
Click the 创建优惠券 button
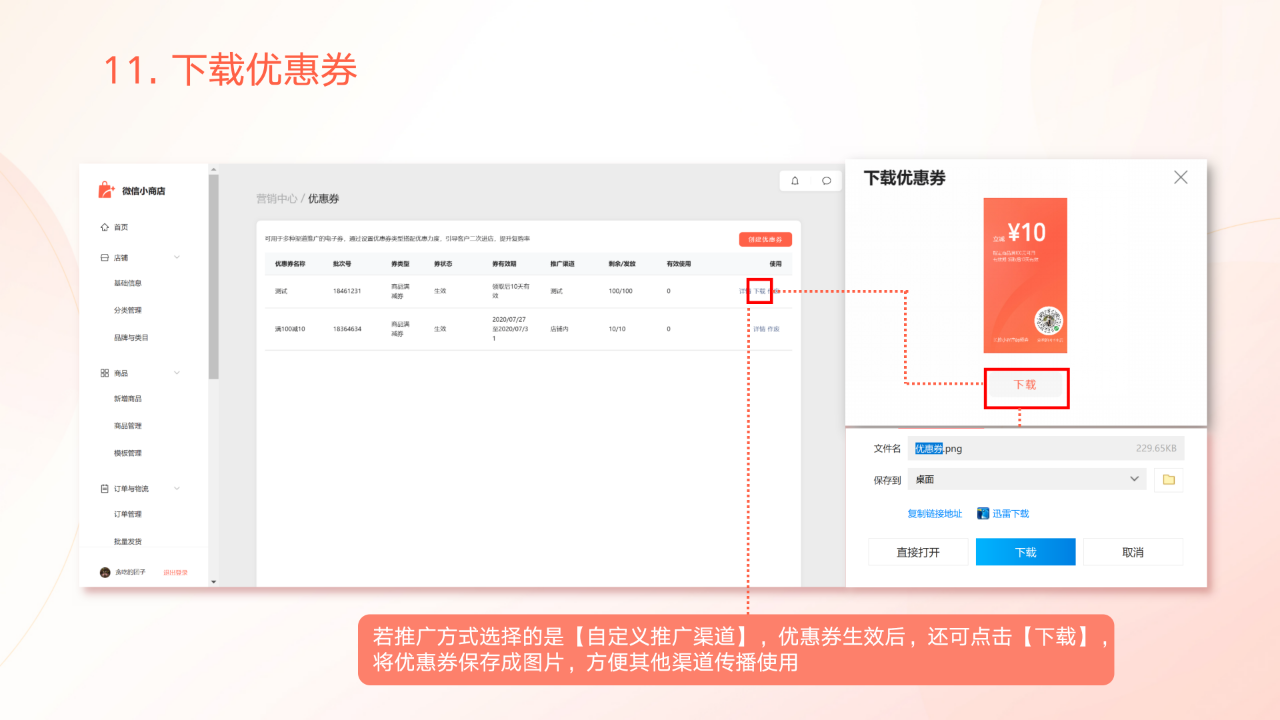(765, 239)
